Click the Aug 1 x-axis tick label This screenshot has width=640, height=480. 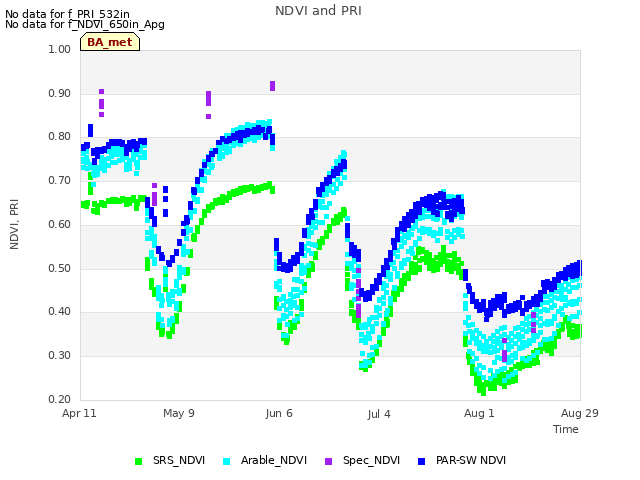point(479,413)
